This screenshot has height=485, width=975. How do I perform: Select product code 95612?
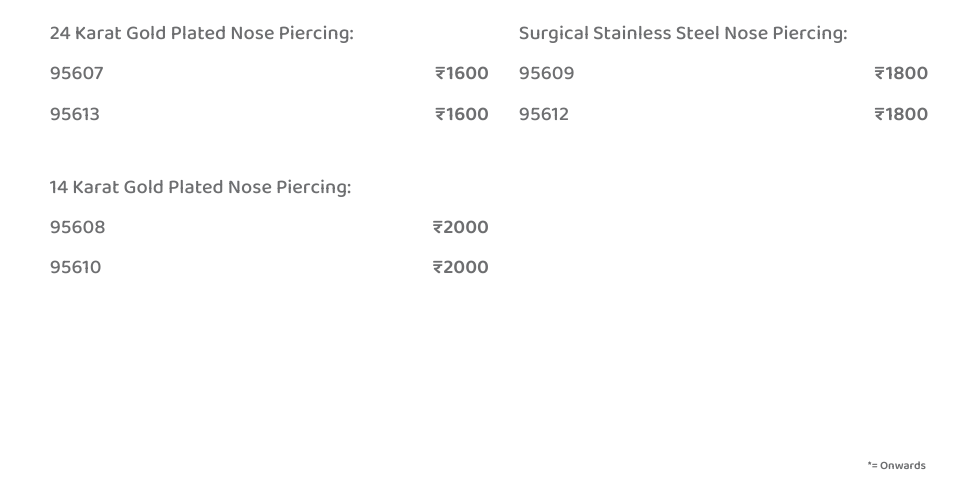(x=544, y=114)
